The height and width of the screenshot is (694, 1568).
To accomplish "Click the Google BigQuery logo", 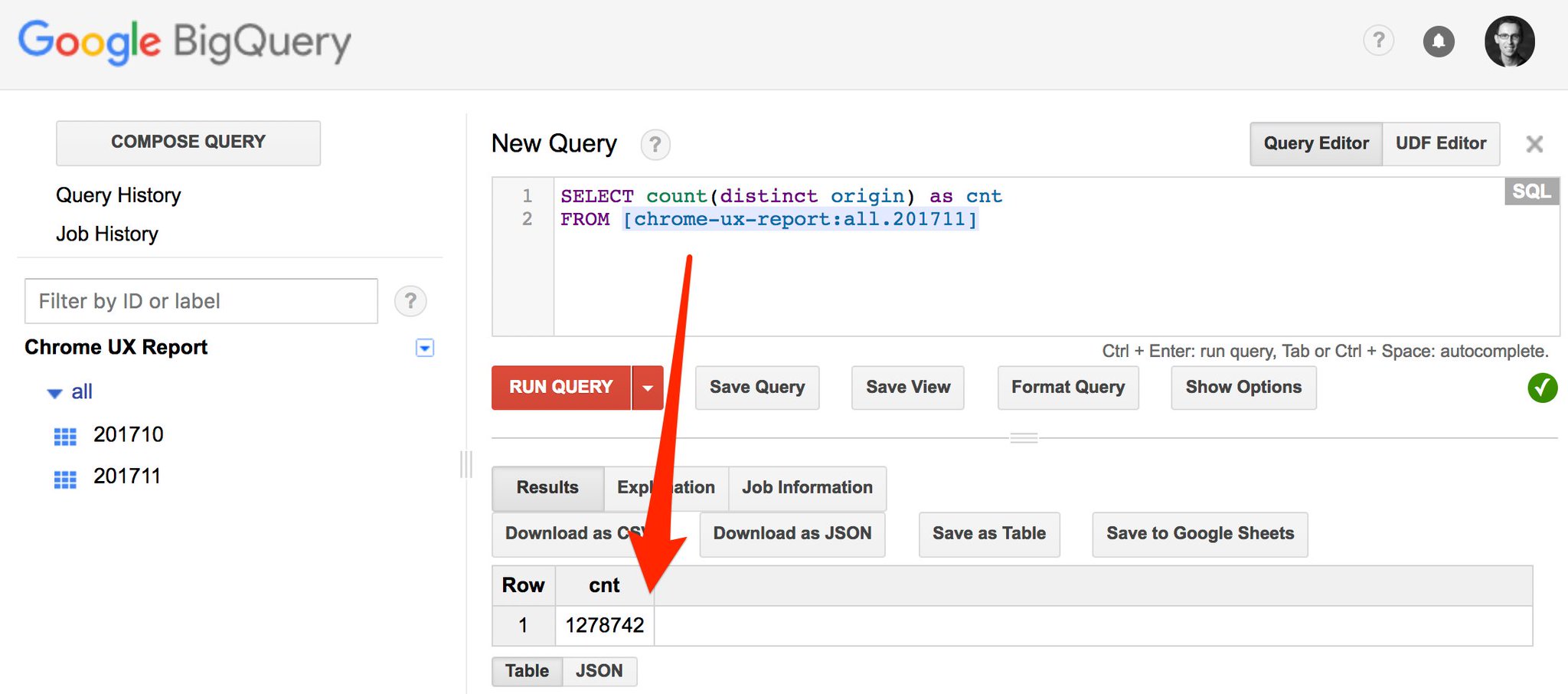I will (x=185, y=43).
